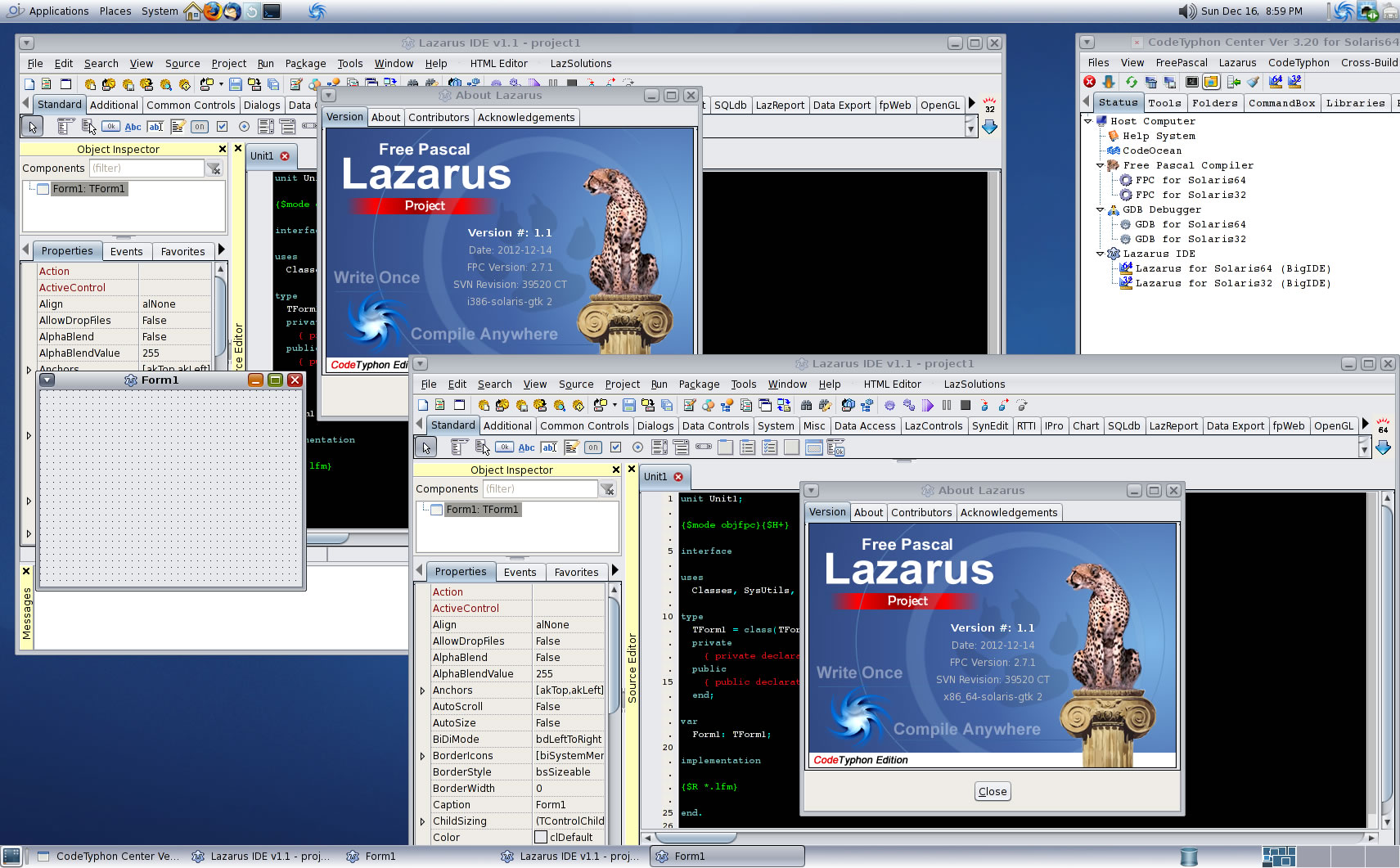The width and height of the screenshot is (1400, 868).
Task: Select TLabel 'Abc' component in front Lazarus palette
Action: click(x=527, y=447)
